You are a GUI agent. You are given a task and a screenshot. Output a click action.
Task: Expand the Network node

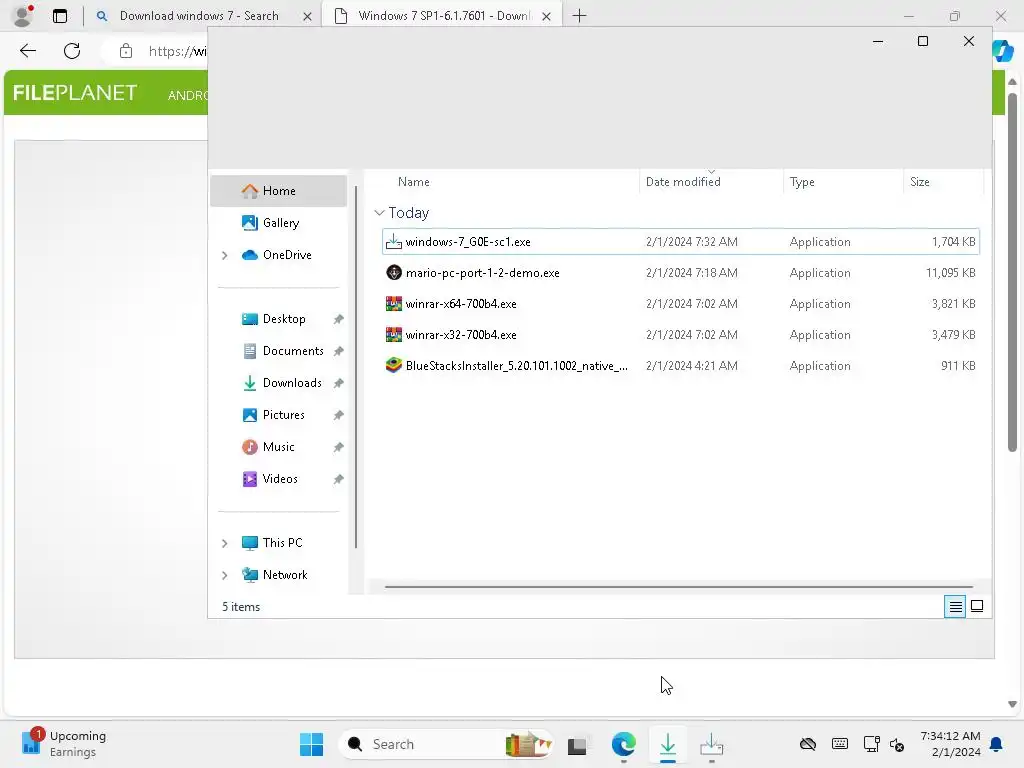click(225, 575)
